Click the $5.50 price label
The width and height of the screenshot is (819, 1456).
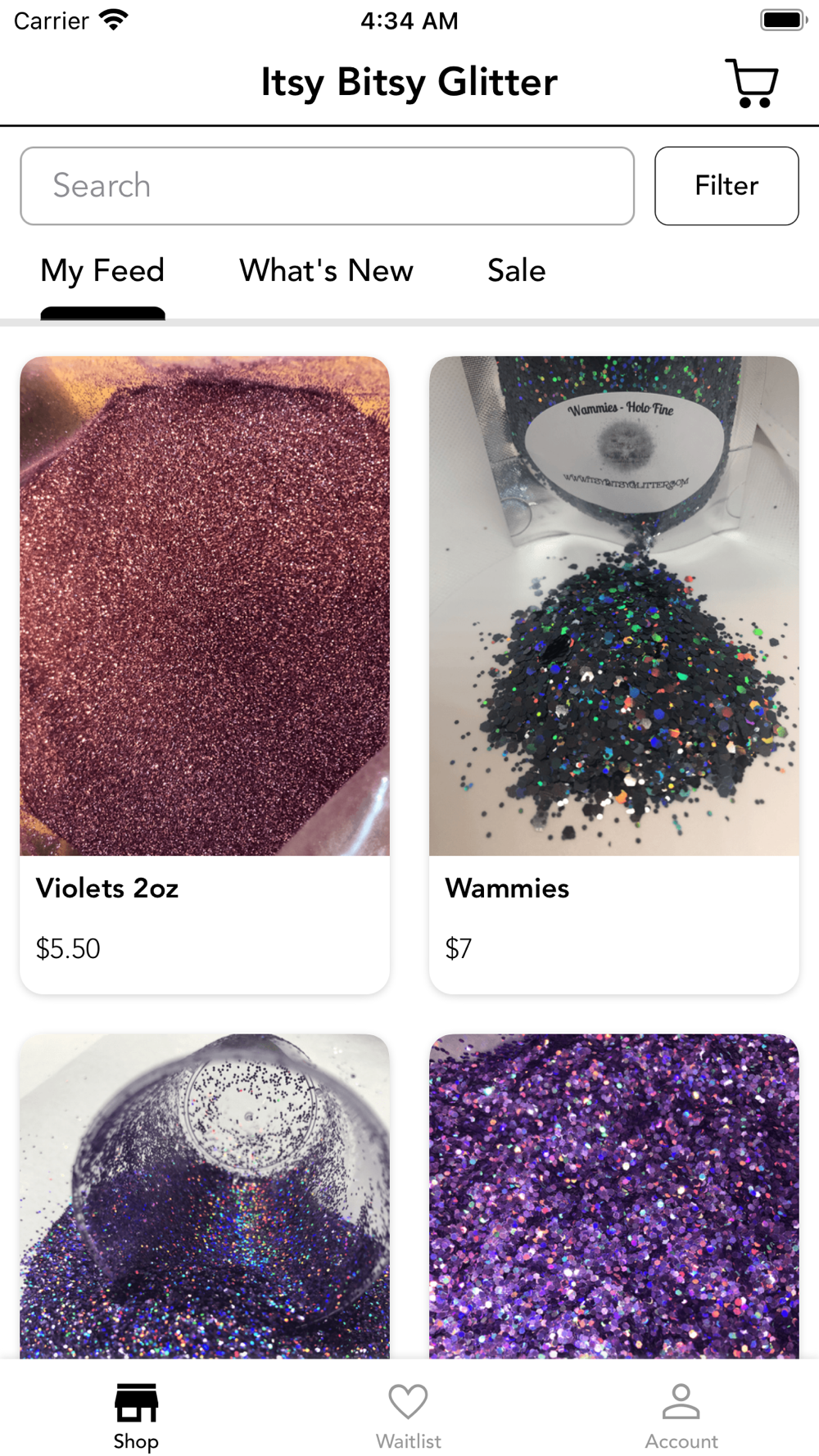(x=68, y=948)
